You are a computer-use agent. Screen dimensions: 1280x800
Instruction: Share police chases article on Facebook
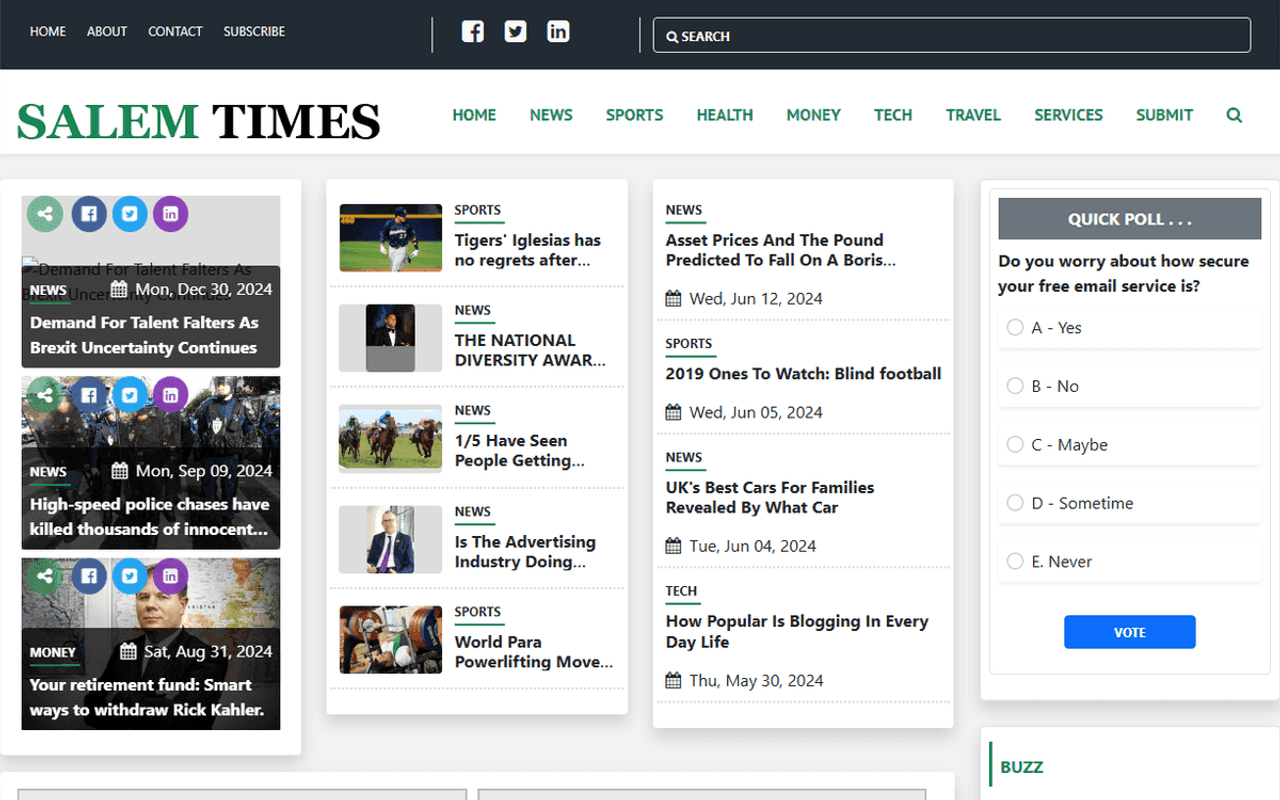(89, 395)
